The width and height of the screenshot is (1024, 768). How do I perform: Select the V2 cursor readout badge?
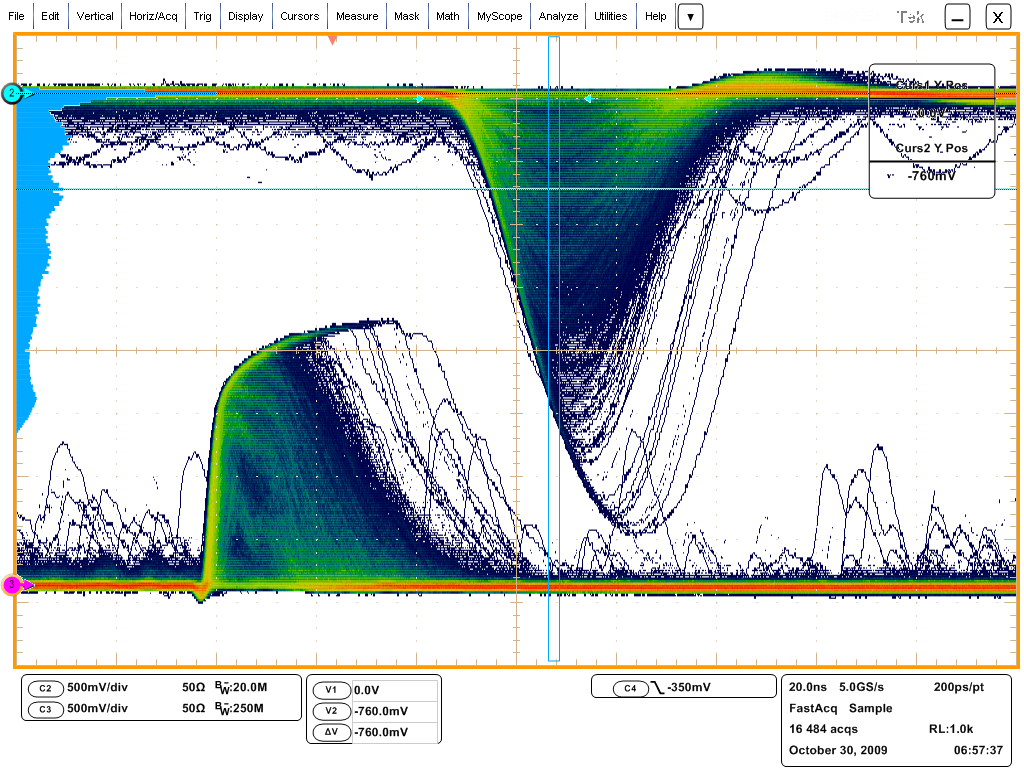tap(332, 711)
